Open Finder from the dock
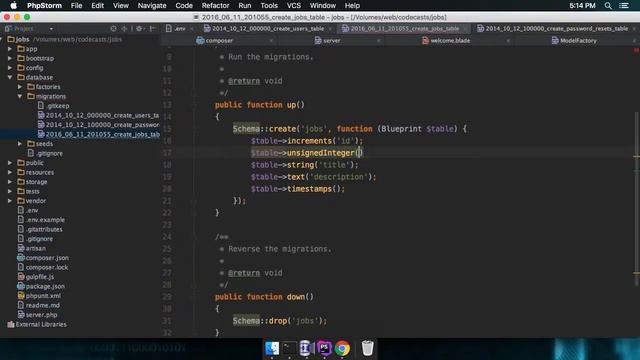 click(x=272, y=348)
